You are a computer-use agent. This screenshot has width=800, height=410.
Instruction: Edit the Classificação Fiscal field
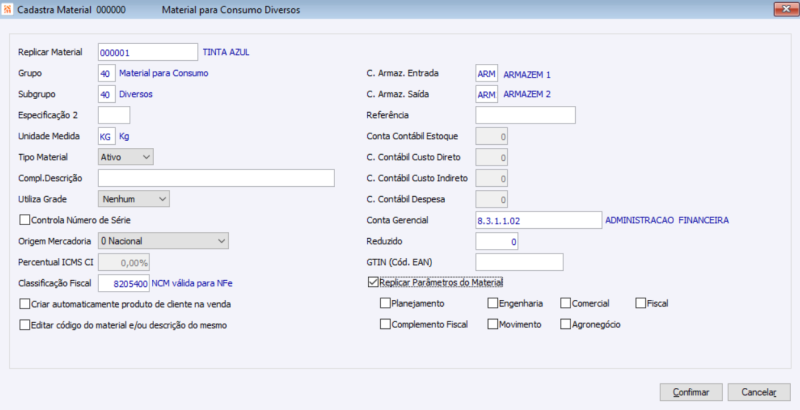[123, 283]
